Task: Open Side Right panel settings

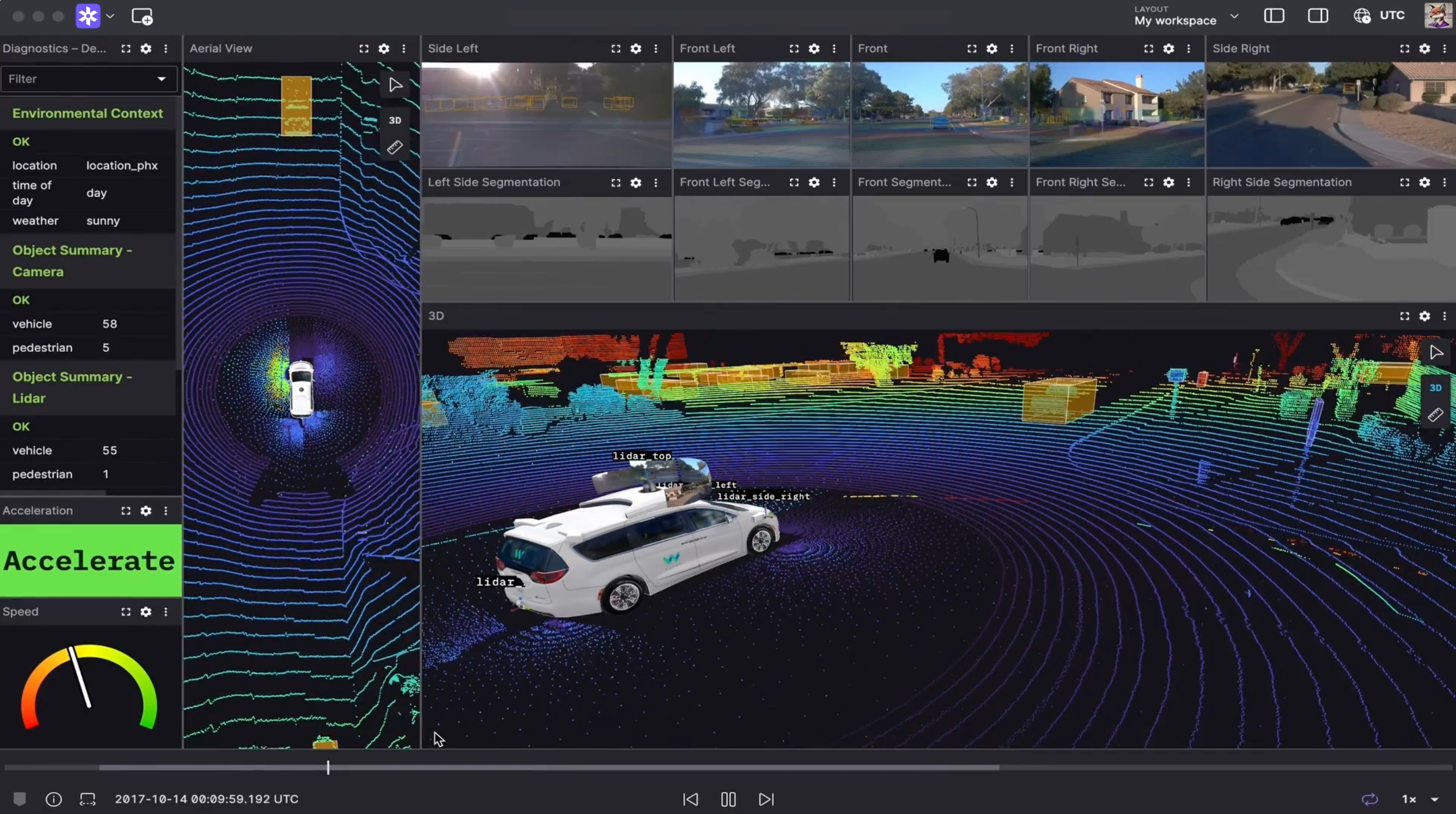Action: pyautogui.click(x=1425, y=48)
